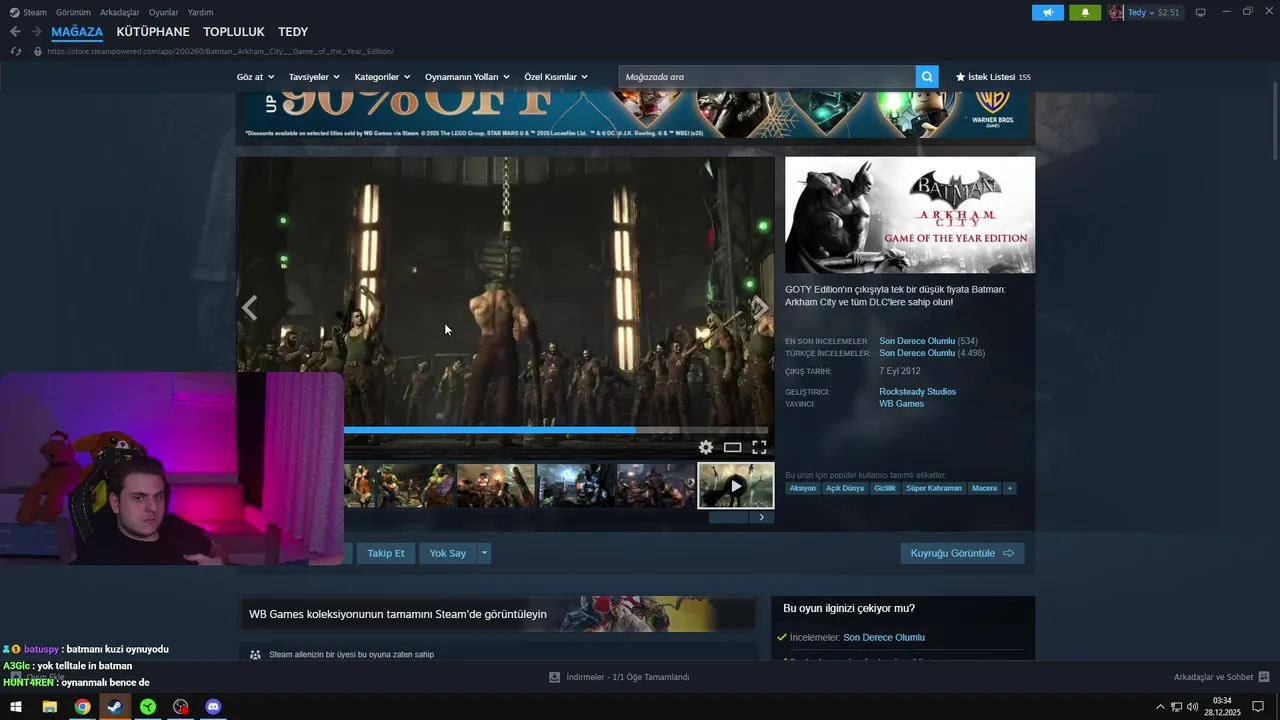Click the Takip Et button

click(x=386, y=553)
